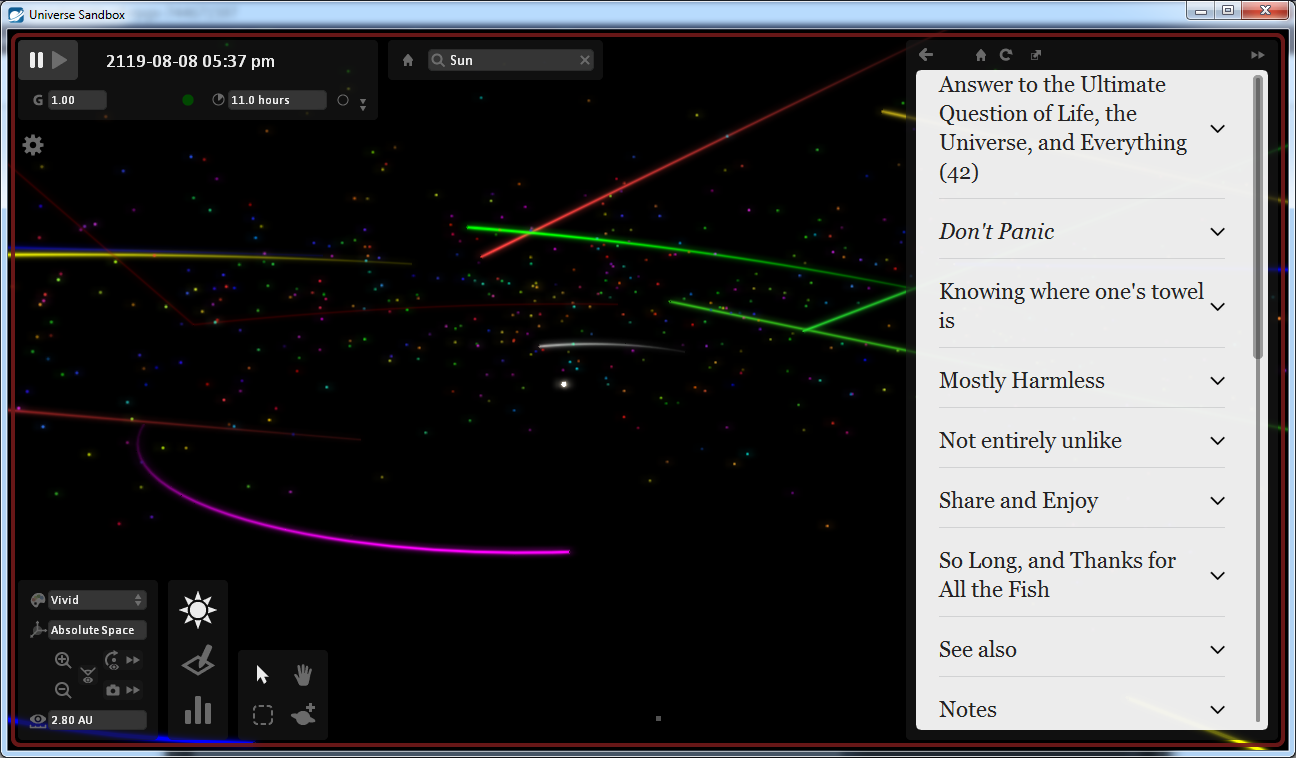Expand the Mostly Harmless section
The width and height of the screenshot is (1296, 758).
(1082, 380)
